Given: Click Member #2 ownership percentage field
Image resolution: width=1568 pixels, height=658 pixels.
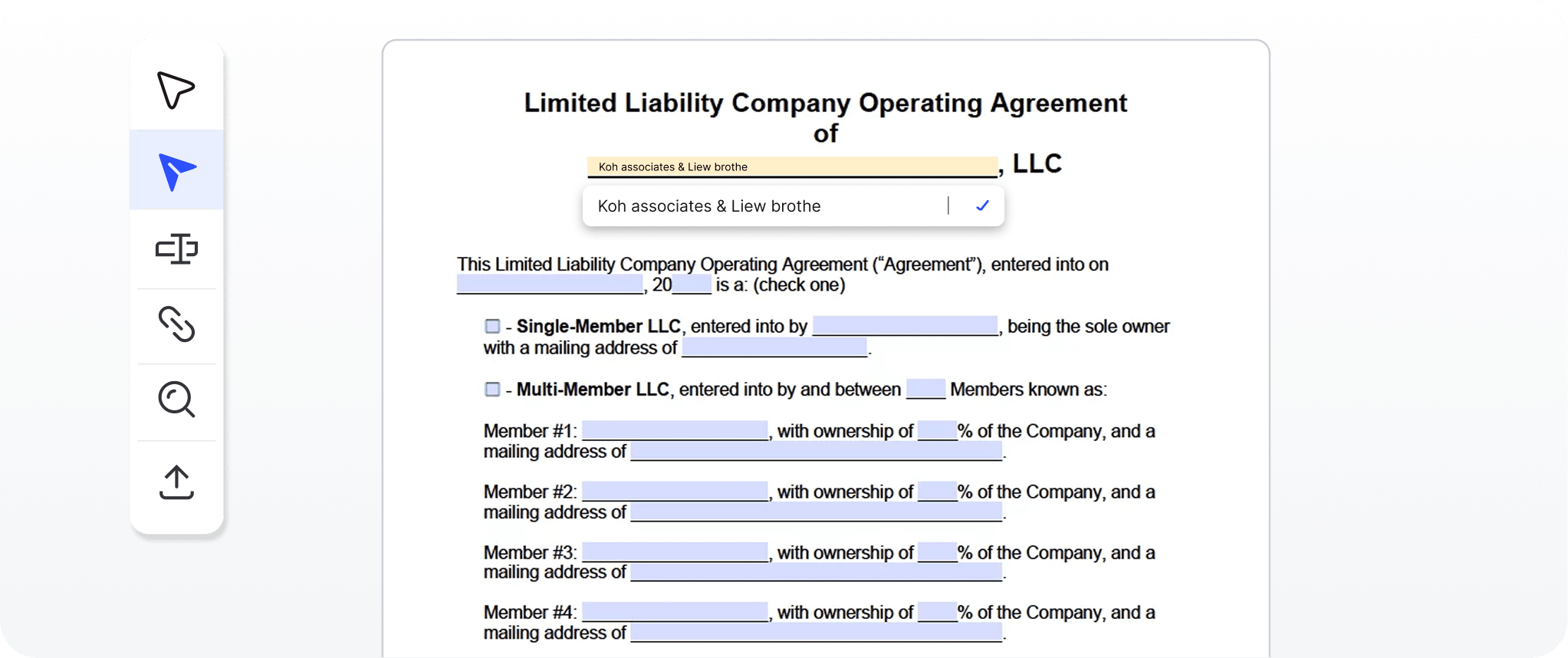Looking at the screenshot, I should [937, 492].
